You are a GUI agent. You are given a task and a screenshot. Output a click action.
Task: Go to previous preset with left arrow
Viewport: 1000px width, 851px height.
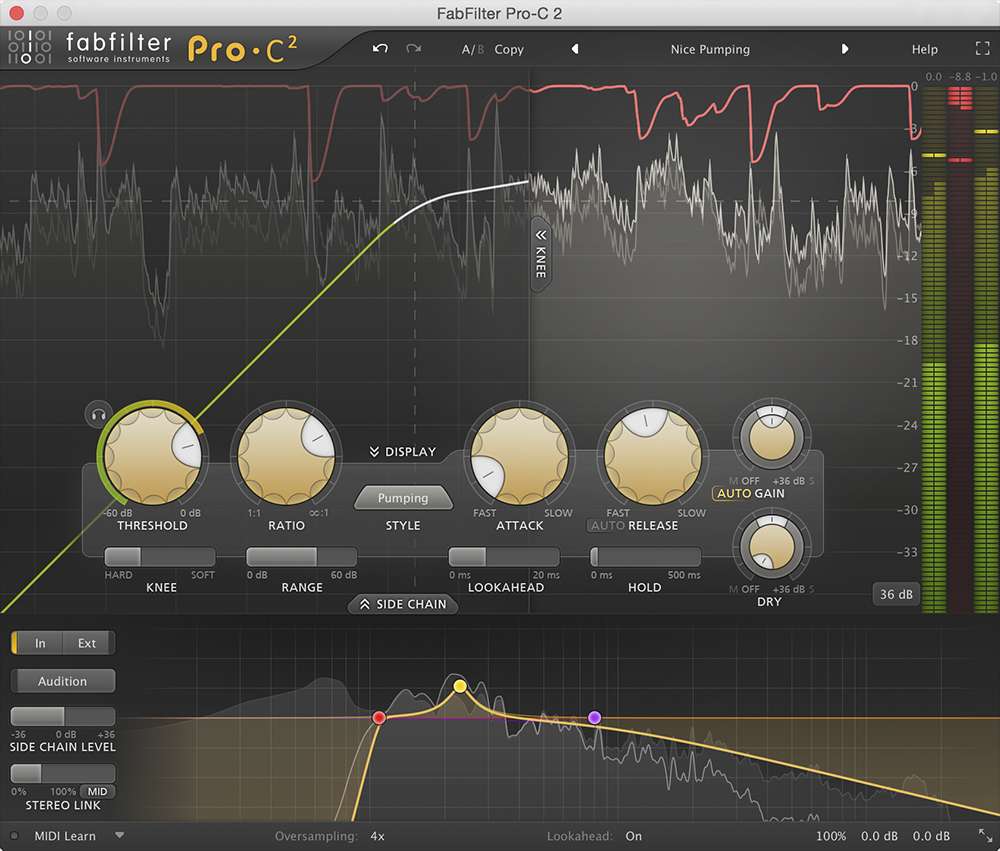(575, 49)
